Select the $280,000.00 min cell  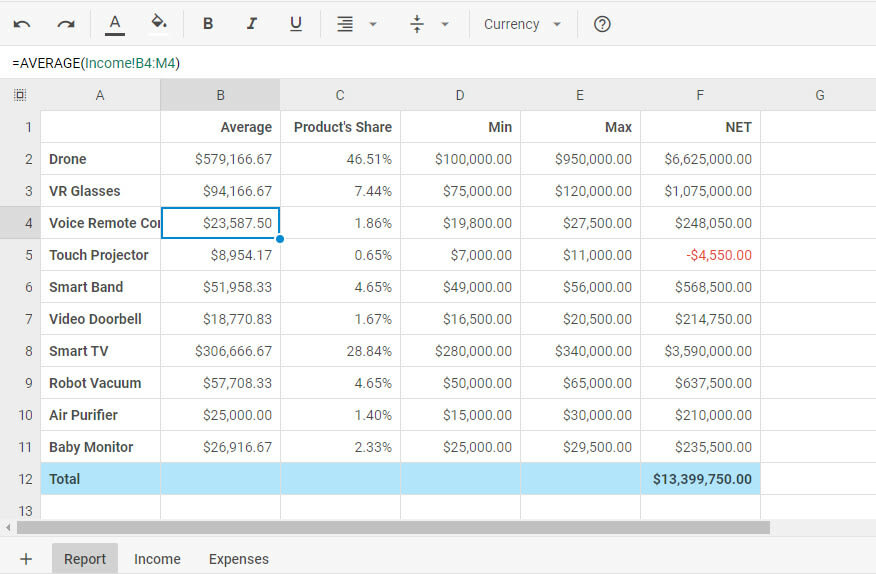click(x=460, y=351)
